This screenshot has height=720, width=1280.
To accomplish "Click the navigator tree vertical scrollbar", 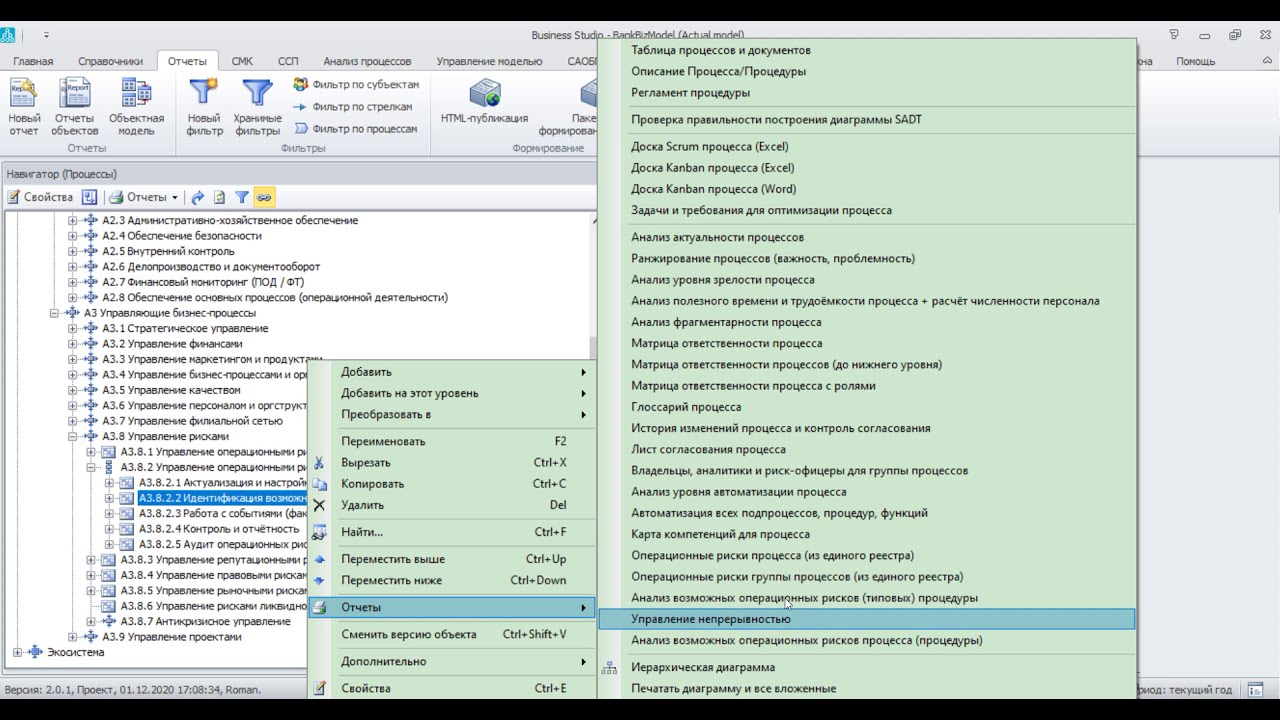I will click(592, 346).
